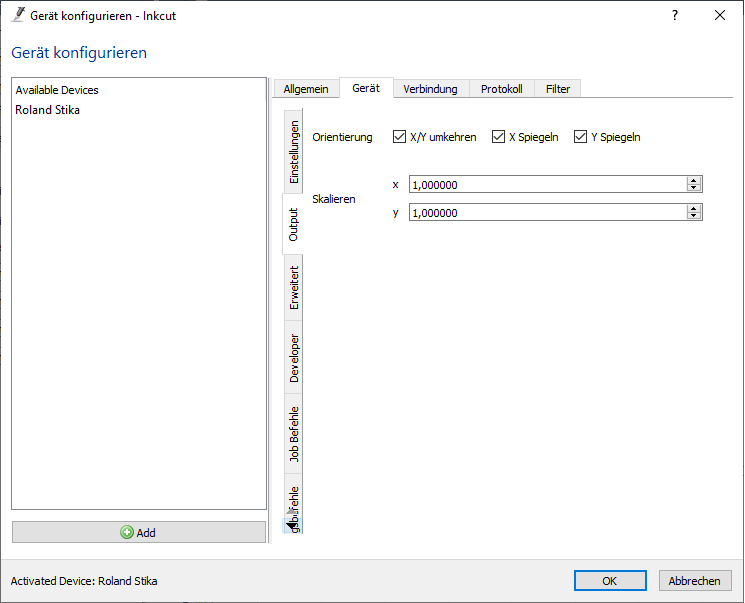
Task: Open the Verbindung tab
Action: point(430,89)
